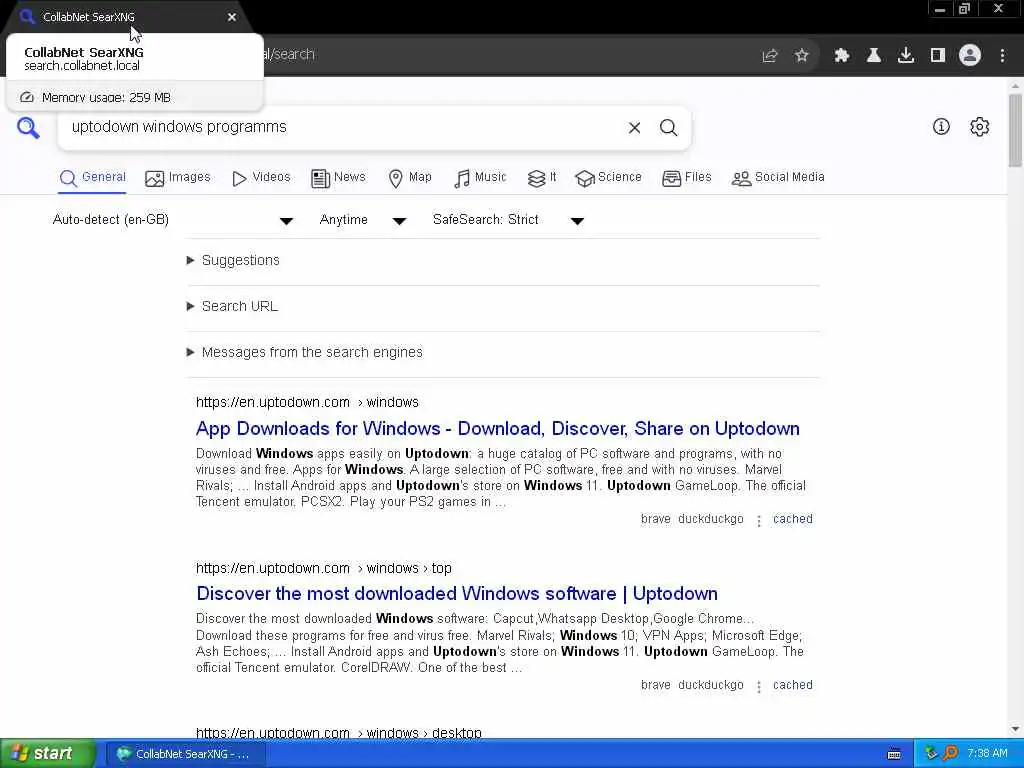The image size is (1024, 768).
Task: Open the Auto-detect (en-GB) language dropdown
Action: [173, 220]
